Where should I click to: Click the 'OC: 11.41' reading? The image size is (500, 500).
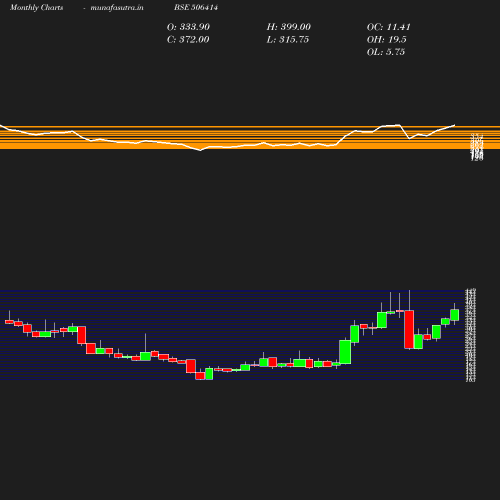[389, 27]
